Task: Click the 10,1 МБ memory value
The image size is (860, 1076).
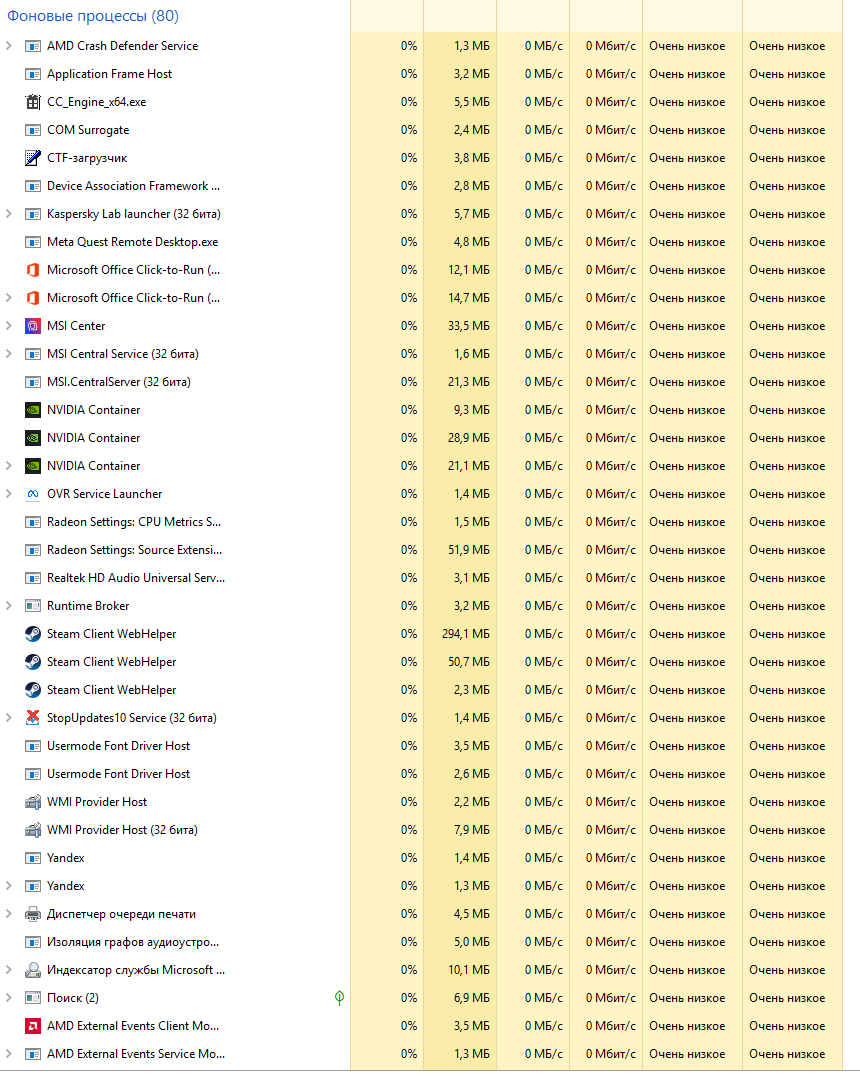Action: pyautogui.click(x=469, y=970)
